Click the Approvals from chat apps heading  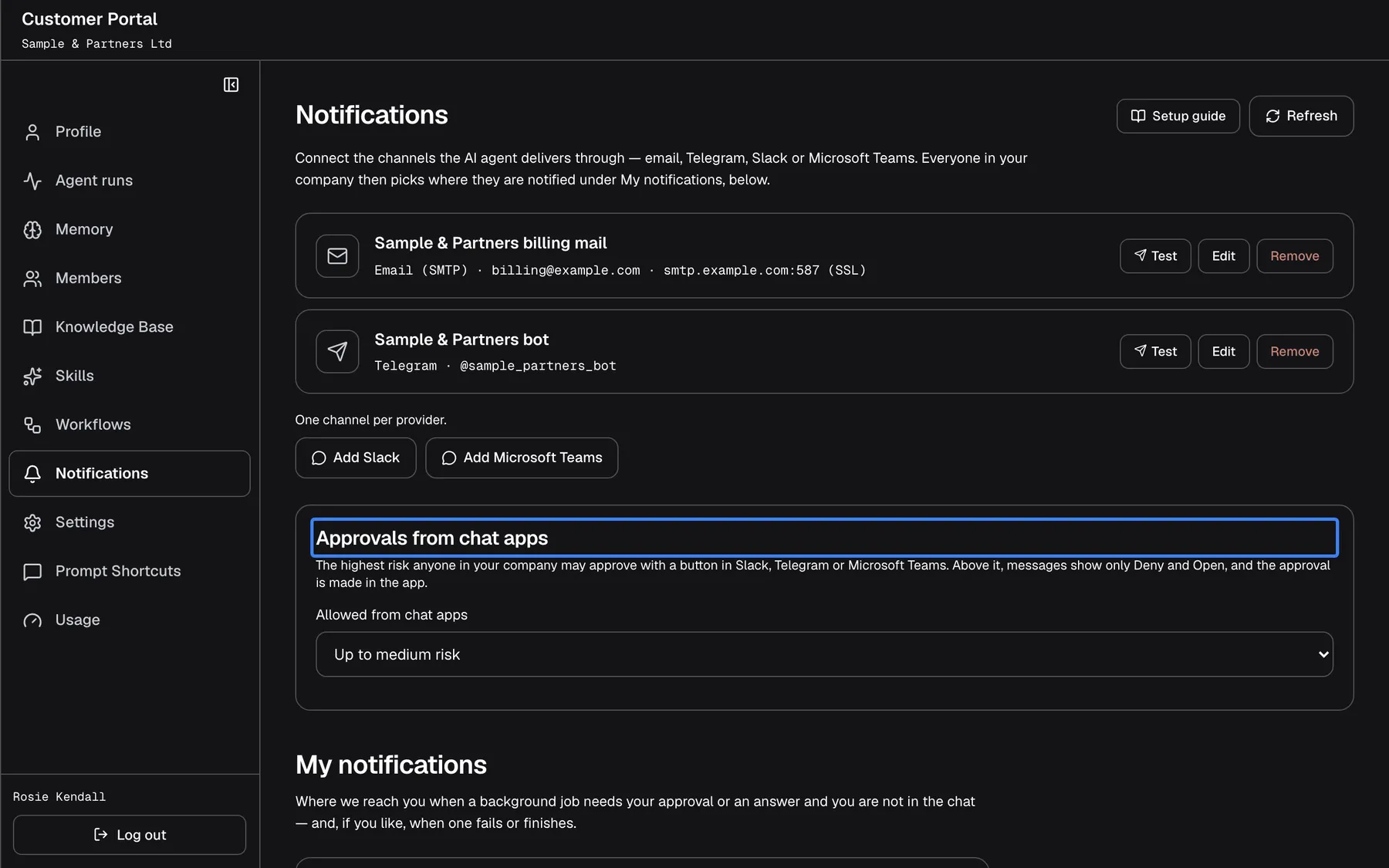click(824, 538)
